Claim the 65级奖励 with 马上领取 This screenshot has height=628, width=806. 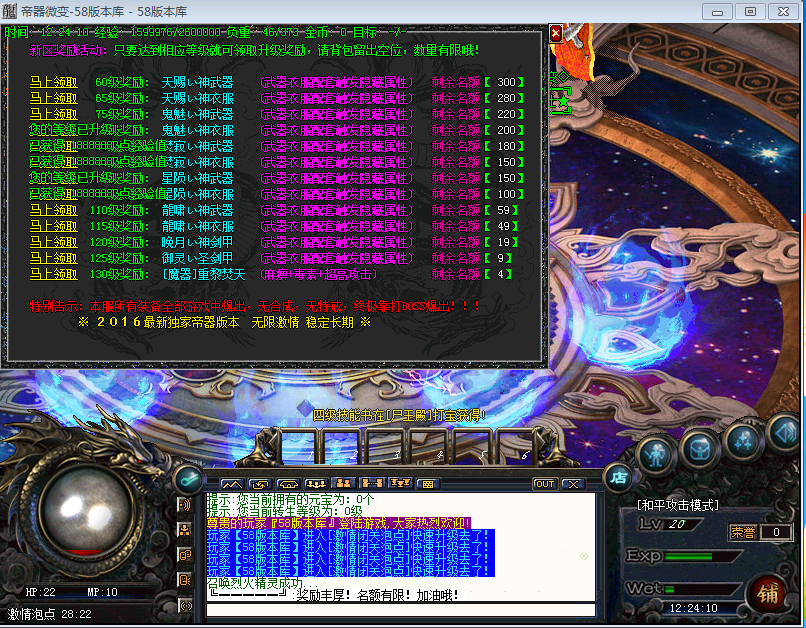(x=53, y=98)
